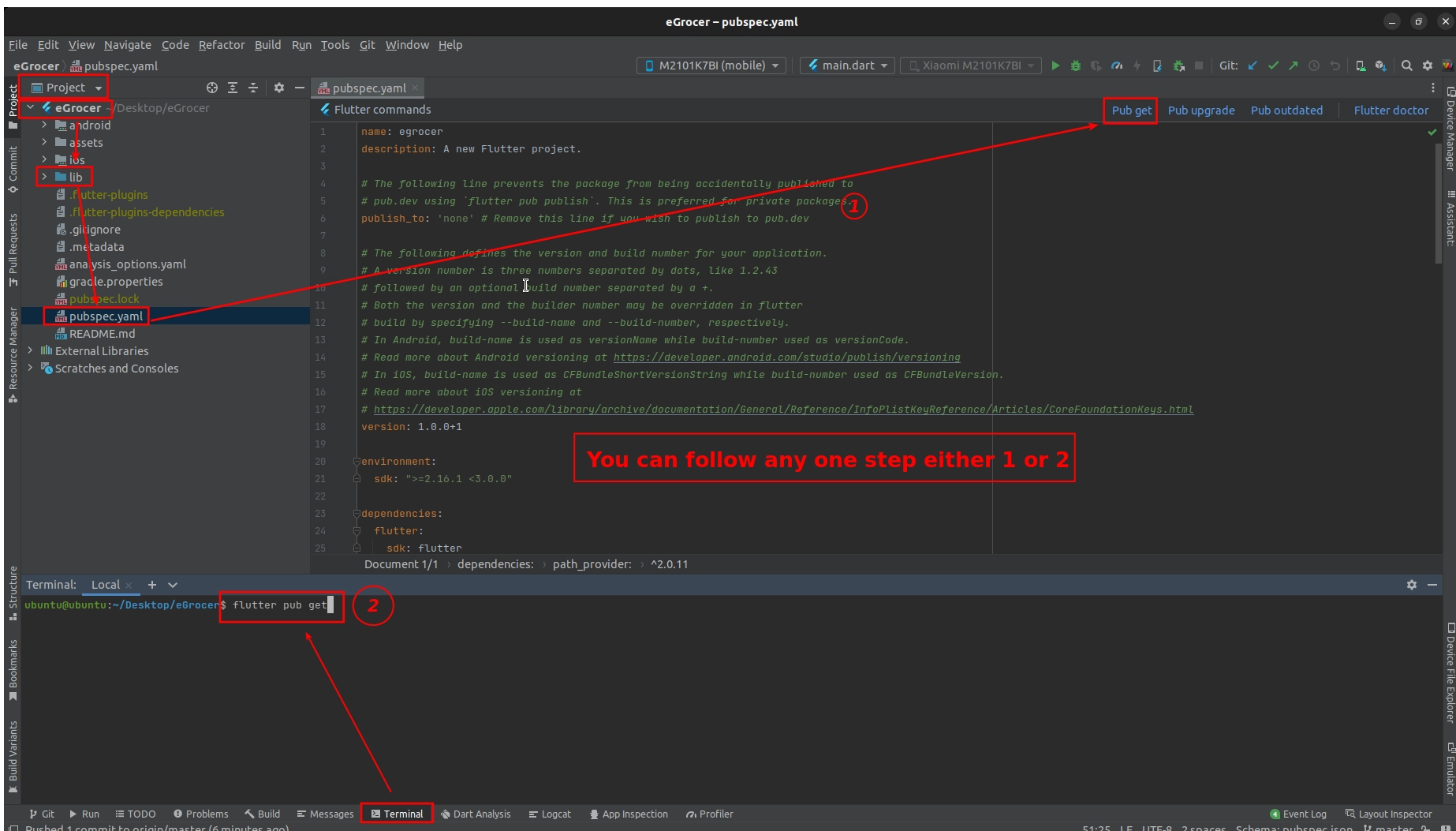Push commits with Git green arrow
The image size is (1456, 831).
click(1294, 66)
